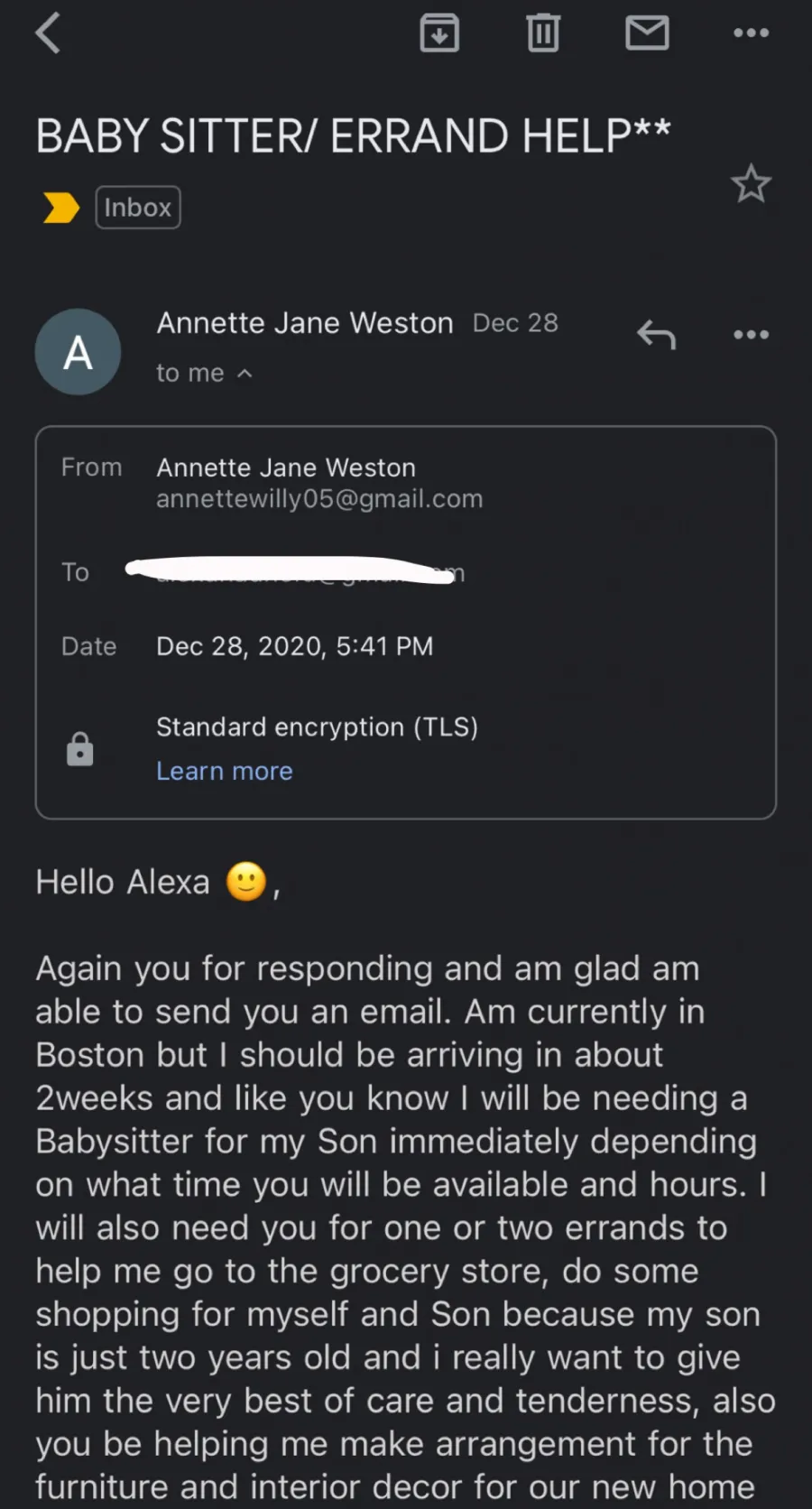Tap the redacted To recipient address
Screen dimensions: 812x1509
click(295, 570)
